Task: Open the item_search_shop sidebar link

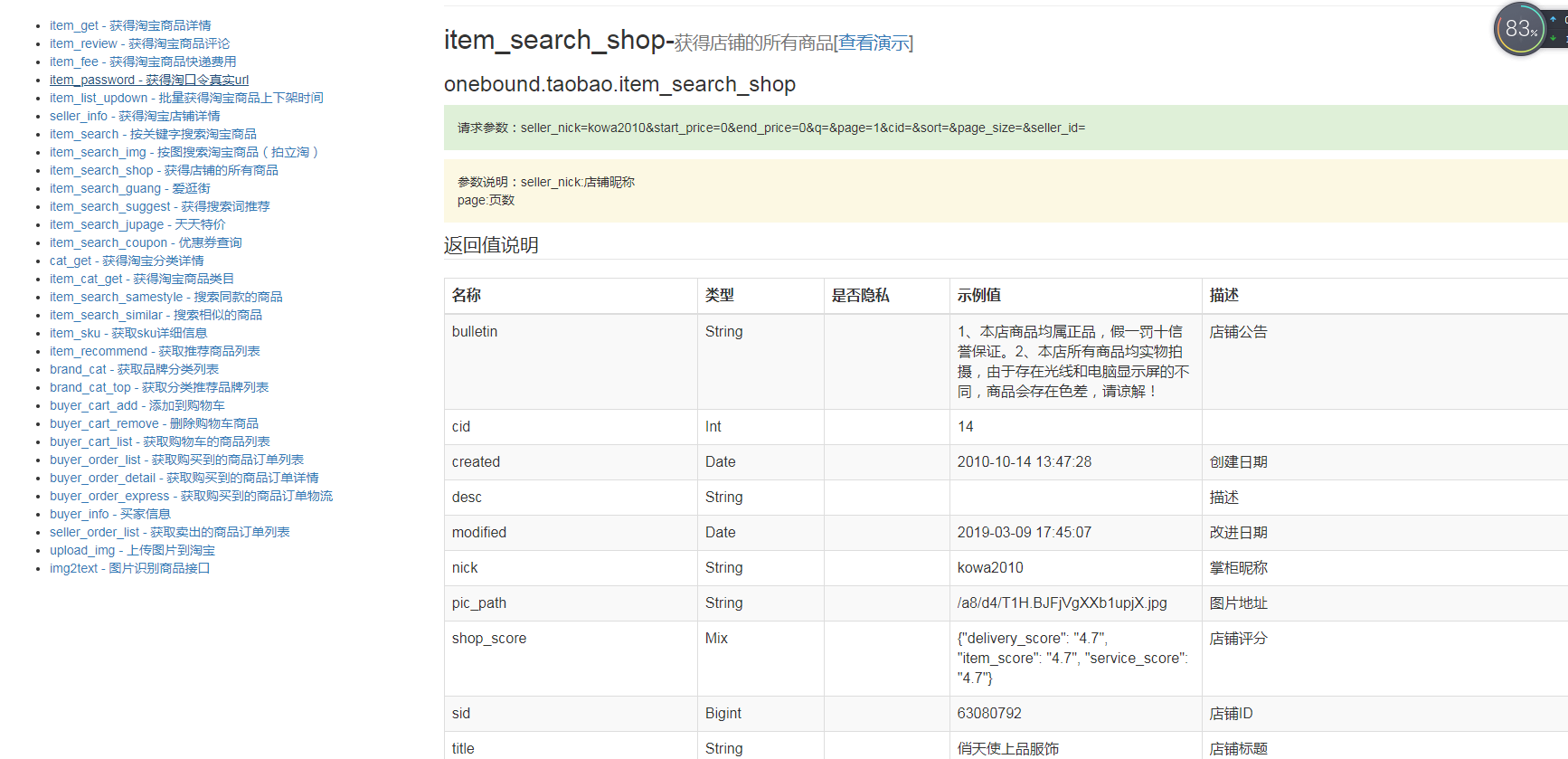Action: (x=164, y=170)
